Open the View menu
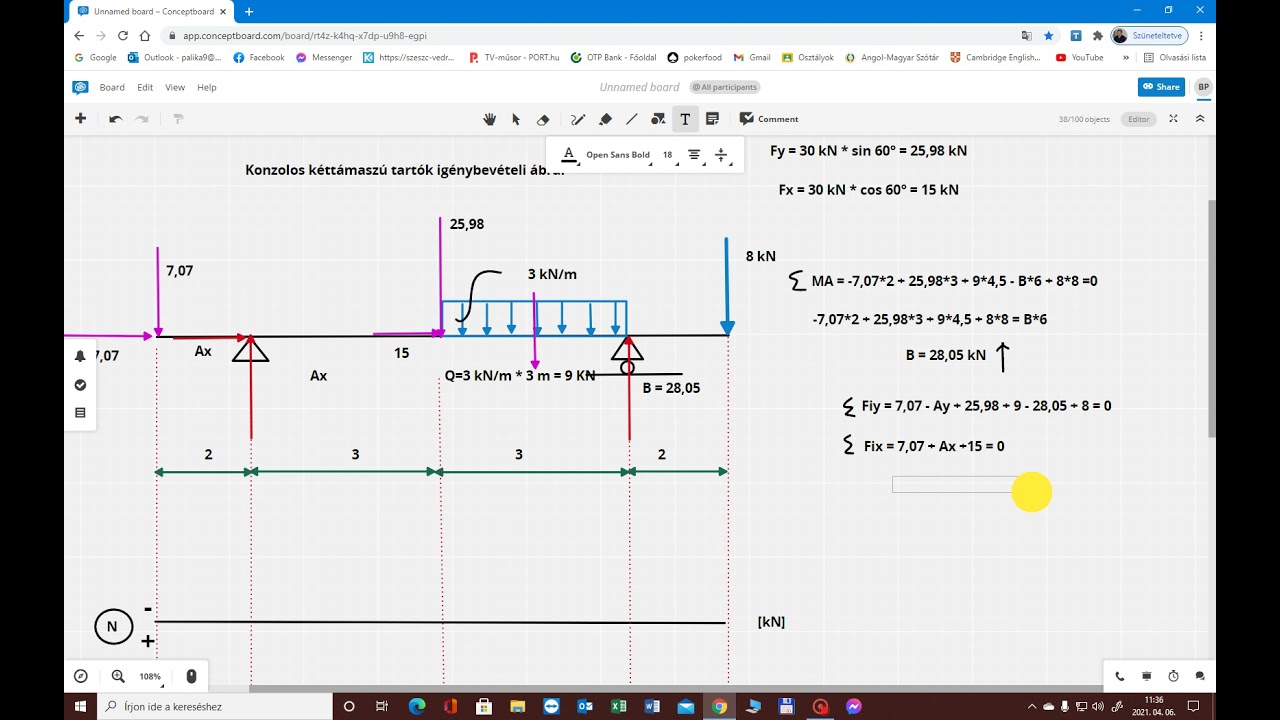Viewport: 1280px width, 720px height. [175, 87]
